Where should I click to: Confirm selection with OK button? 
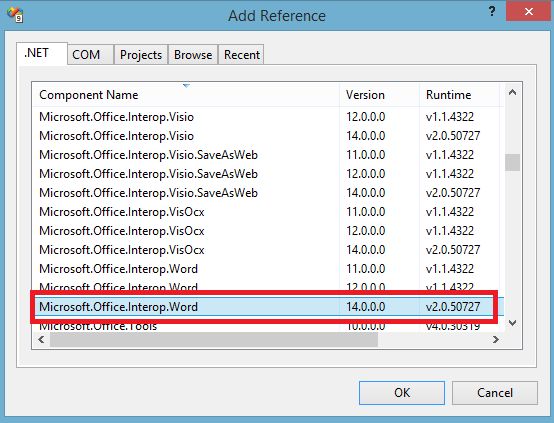402,393
